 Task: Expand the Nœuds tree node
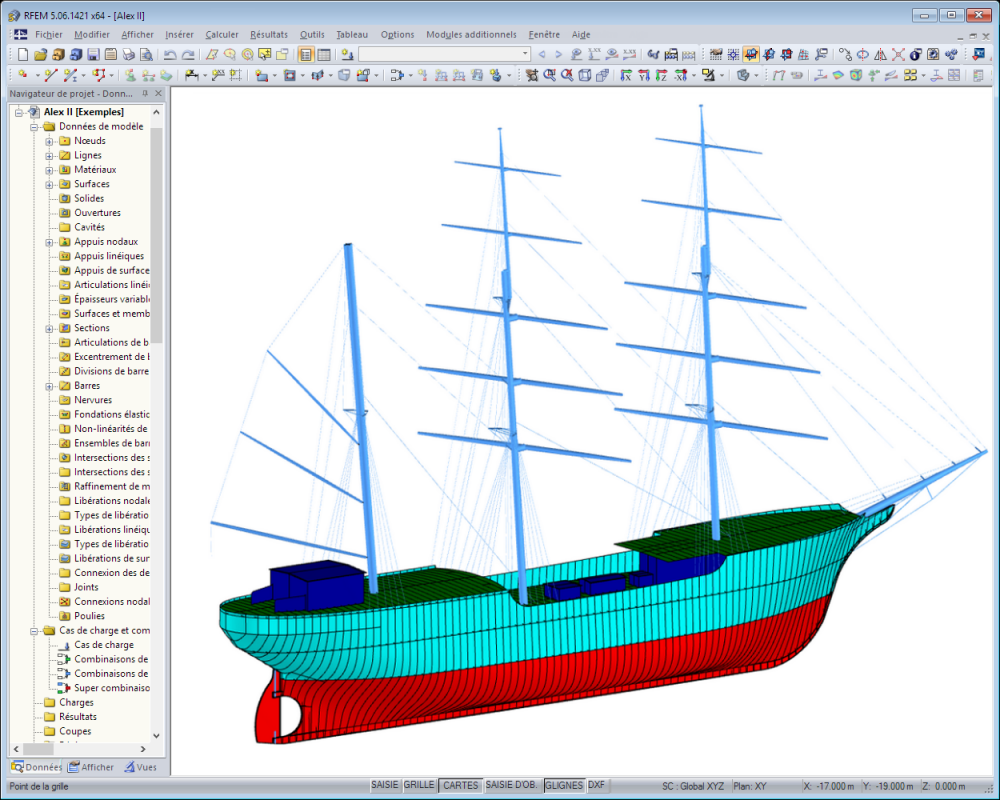pyautogui.click(x=49, y=141)
